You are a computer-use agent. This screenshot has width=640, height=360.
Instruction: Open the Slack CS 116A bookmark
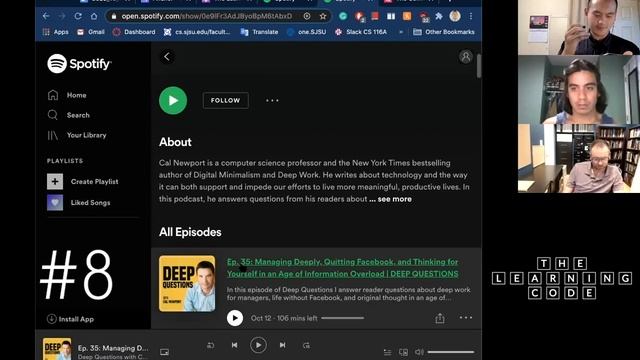point(360,32)
